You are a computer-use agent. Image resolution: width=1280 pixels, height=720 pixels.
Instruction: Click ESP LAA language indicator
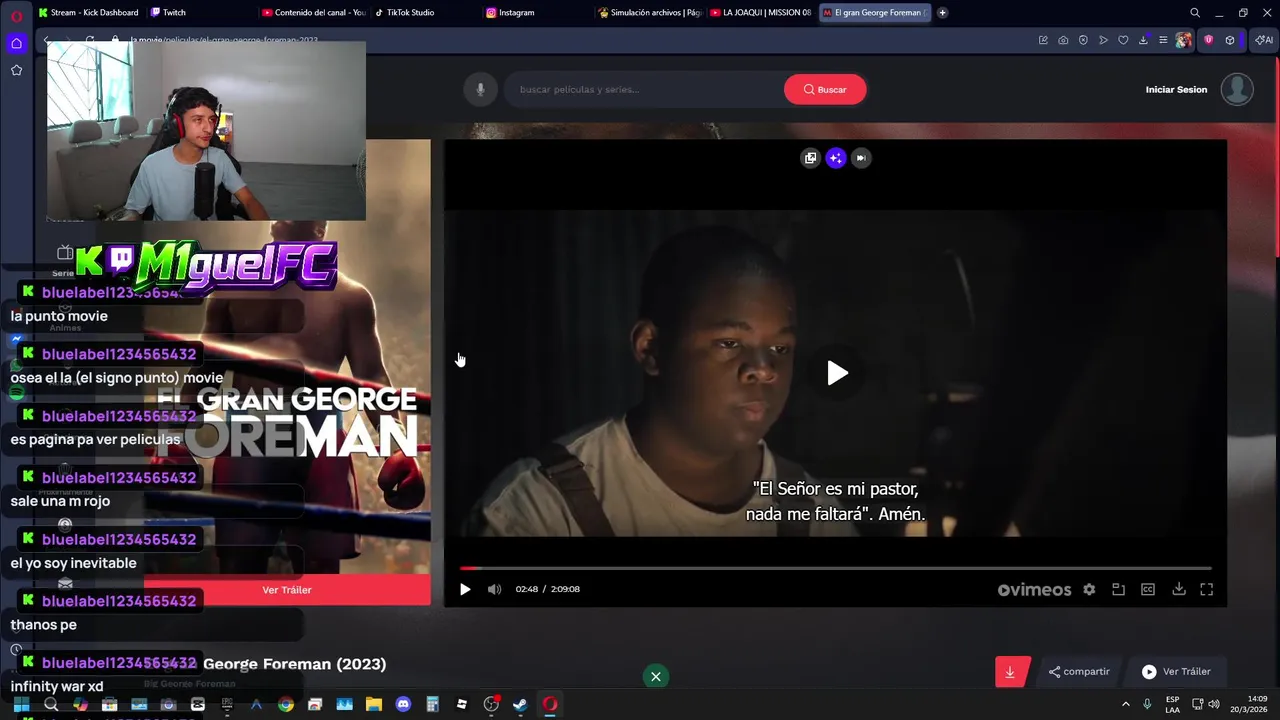[1172, 704]
